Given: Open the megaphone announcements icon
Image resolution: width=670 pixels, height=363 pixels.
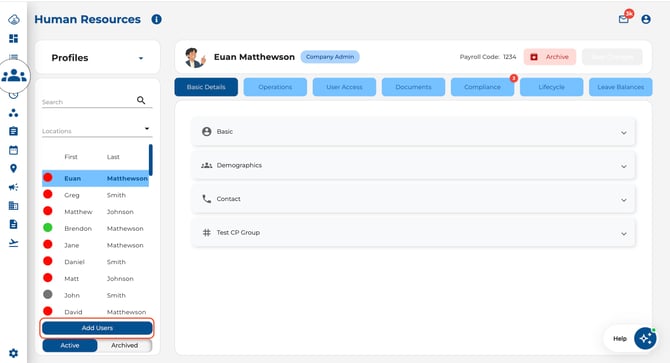Looking at the screenshot, I should [13, 187].
